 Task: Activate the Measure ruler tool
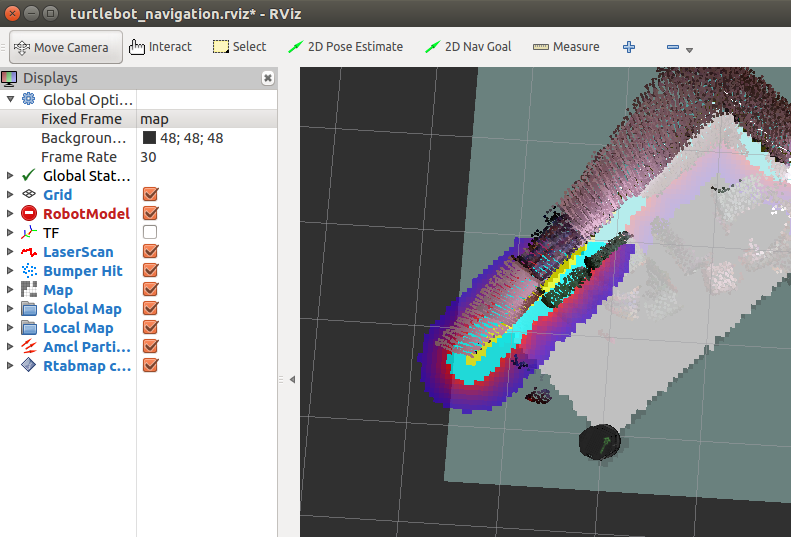566,47
